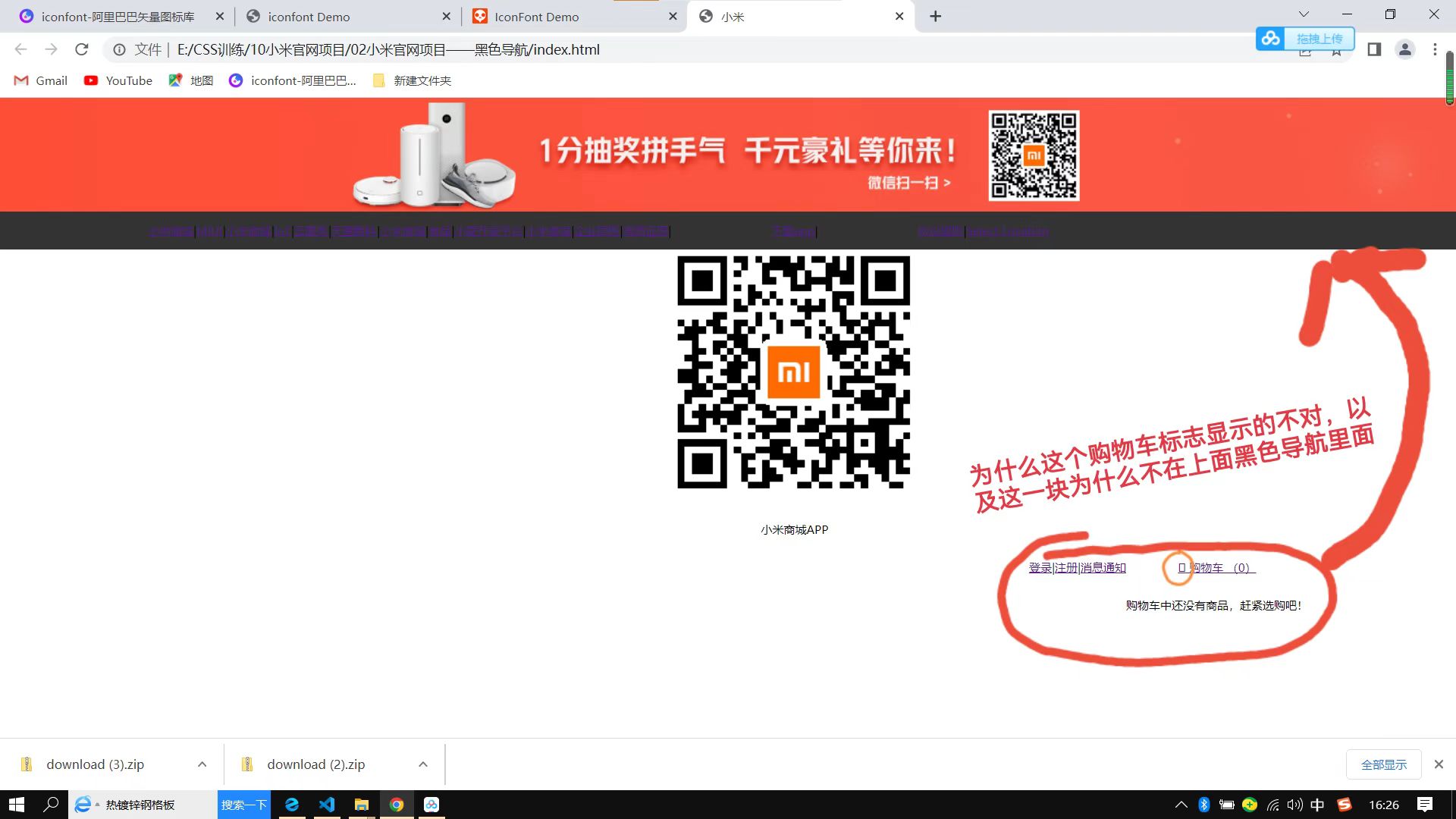Open the browser side panel
This screenshot has height=819, width=1456.
click(x=1374, y=49)
